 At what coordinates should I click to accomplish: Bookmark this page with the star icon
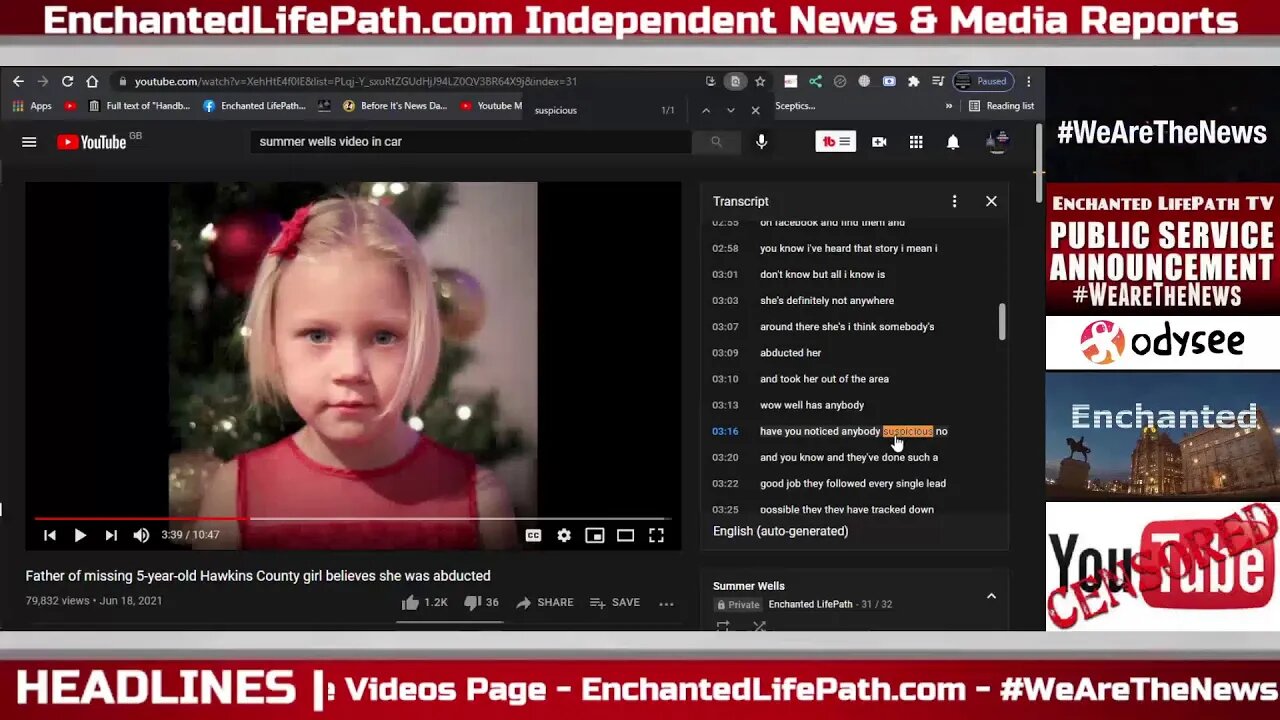pyautogui.click(x=760, y=81)
